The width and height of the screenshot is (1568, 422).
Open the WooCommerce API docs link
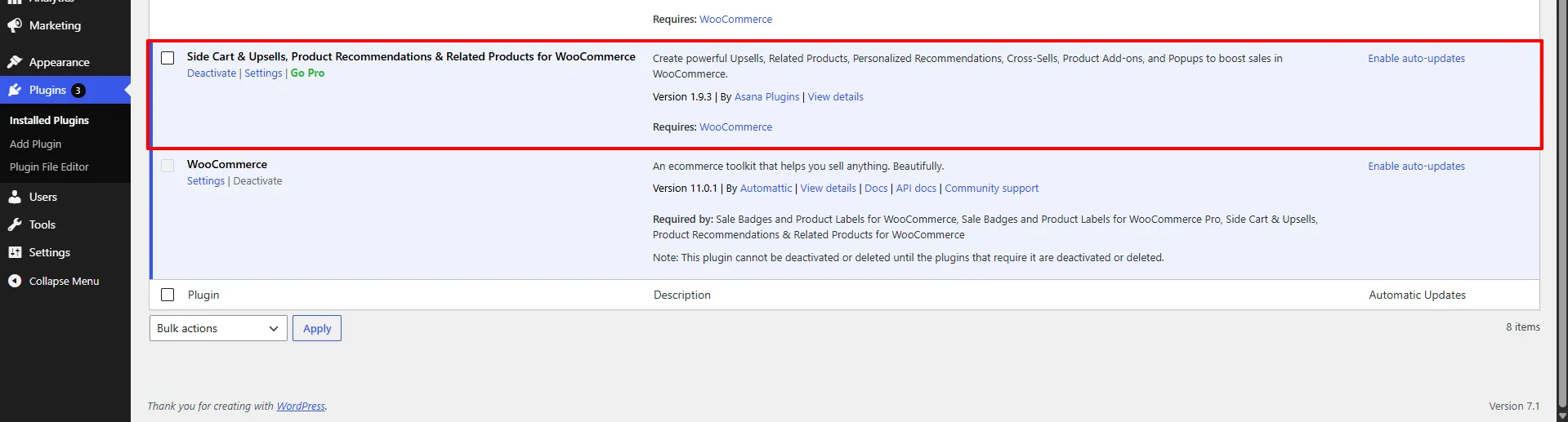pyautogui.click(x=916, y=189)
